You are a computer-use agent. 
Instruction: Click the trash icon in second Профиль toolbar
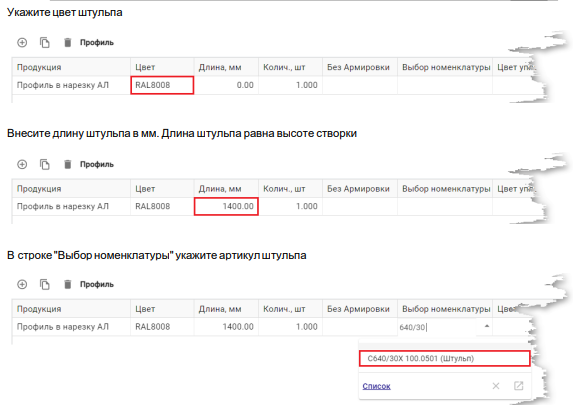coord(67,164)
